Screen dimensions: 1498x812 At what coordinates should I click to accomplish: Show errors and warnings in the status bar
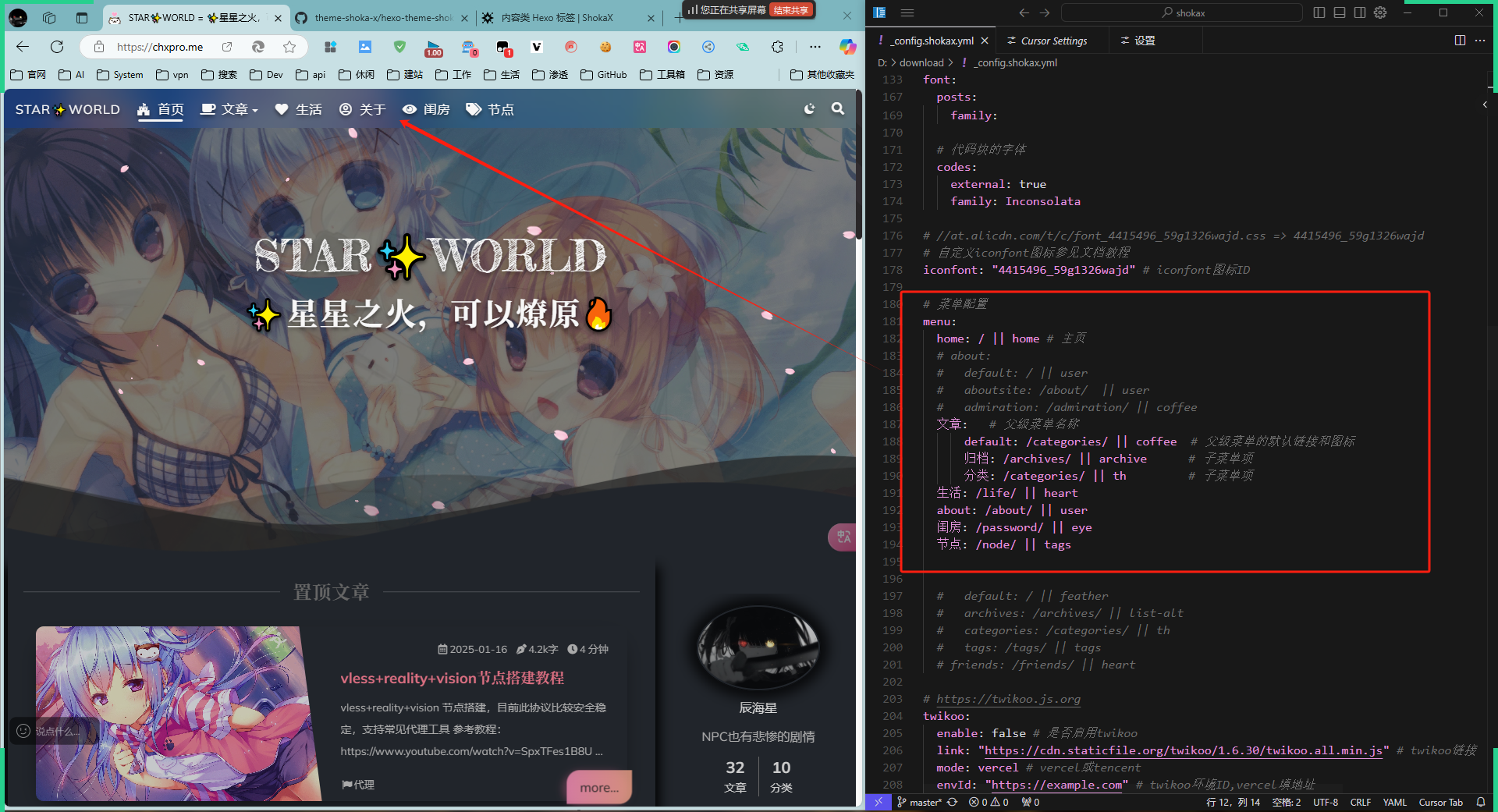989,802
